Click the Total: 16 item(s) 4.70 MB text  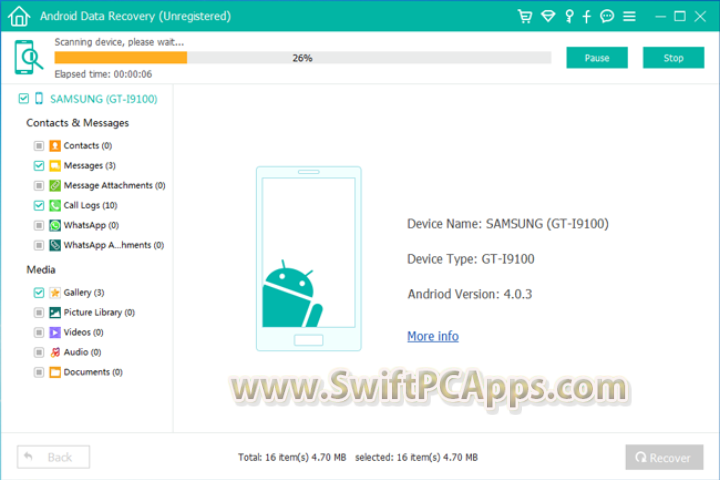(292, 457)
